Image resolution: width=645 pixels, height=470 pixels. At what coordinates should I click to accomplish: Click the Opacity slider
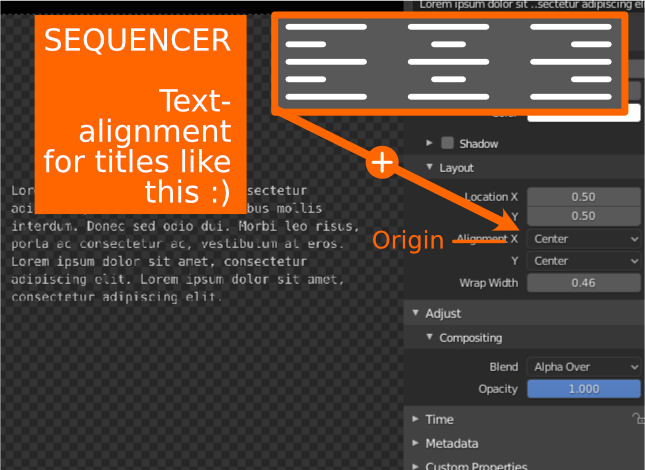click(x=584, y=389)
